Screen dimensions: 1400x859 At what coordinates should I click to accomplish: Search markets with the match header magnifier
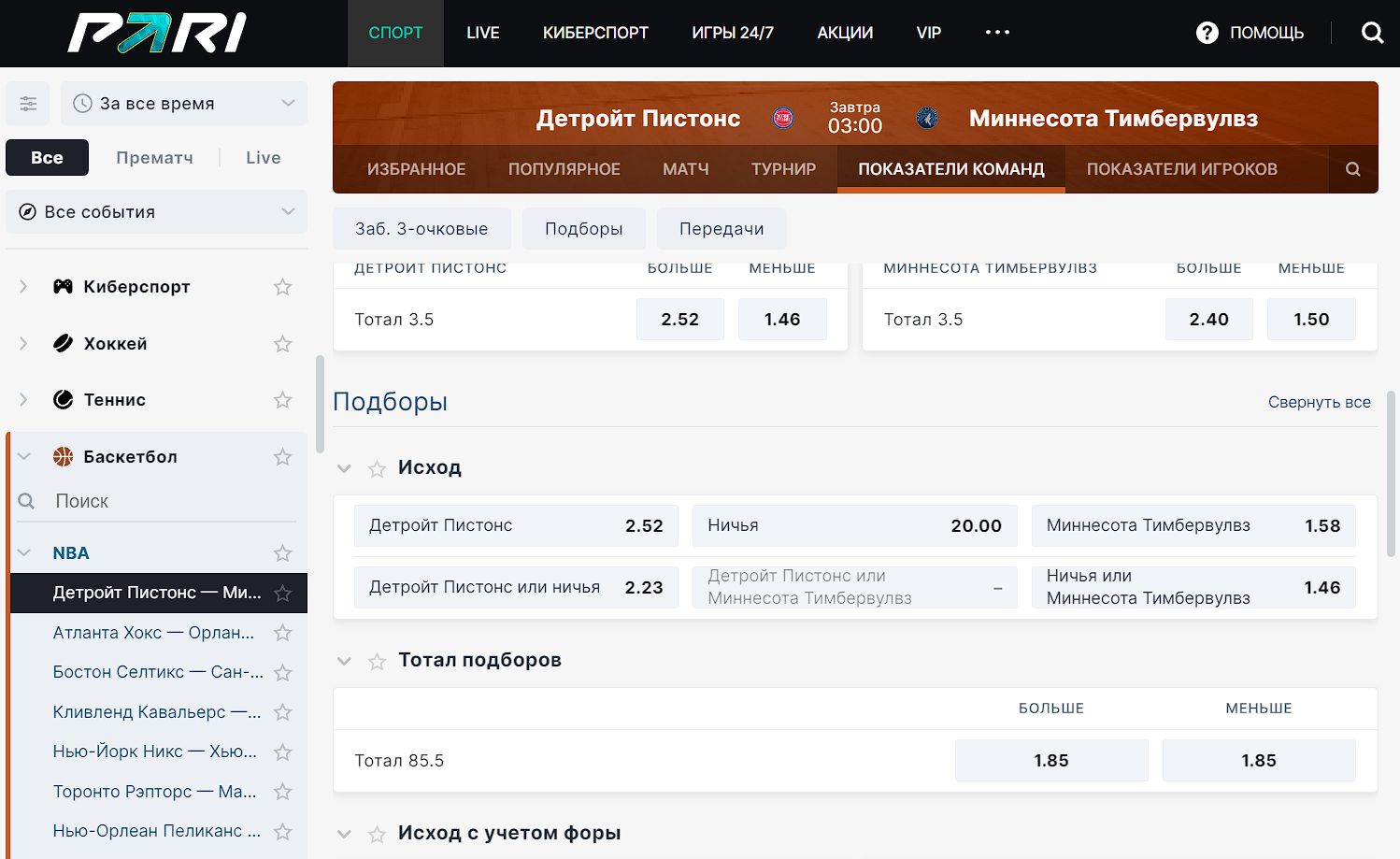click(1352, 169)
